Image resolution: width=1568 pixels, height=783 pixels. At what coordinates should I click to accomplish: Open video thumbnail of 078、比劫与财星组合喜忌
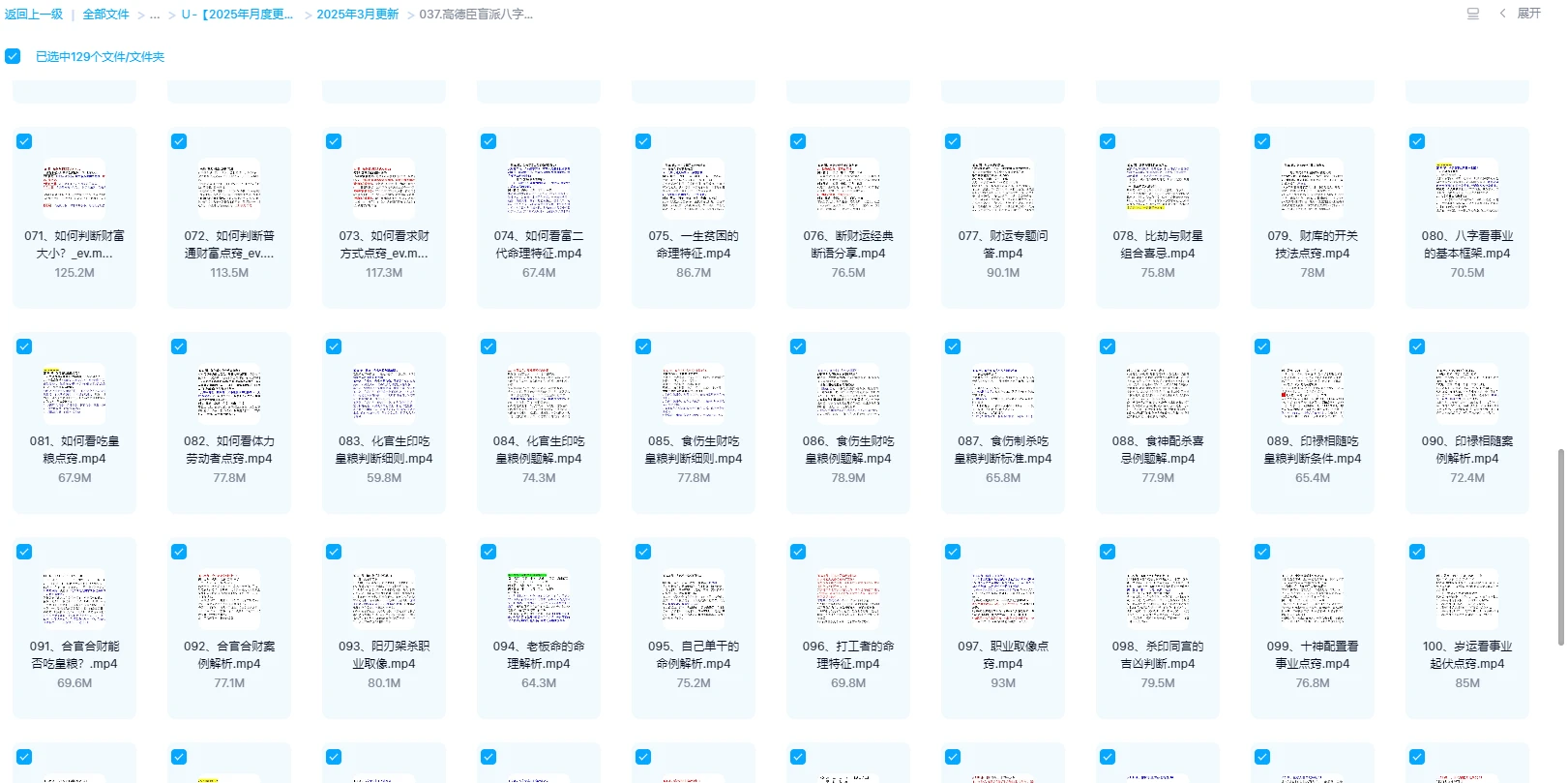(1158, 187)
